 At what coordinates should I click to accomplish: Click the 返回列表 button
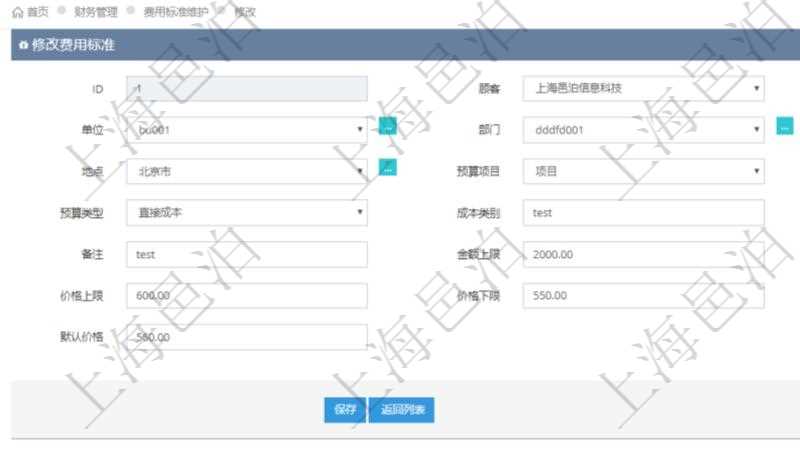coord(402,410)
